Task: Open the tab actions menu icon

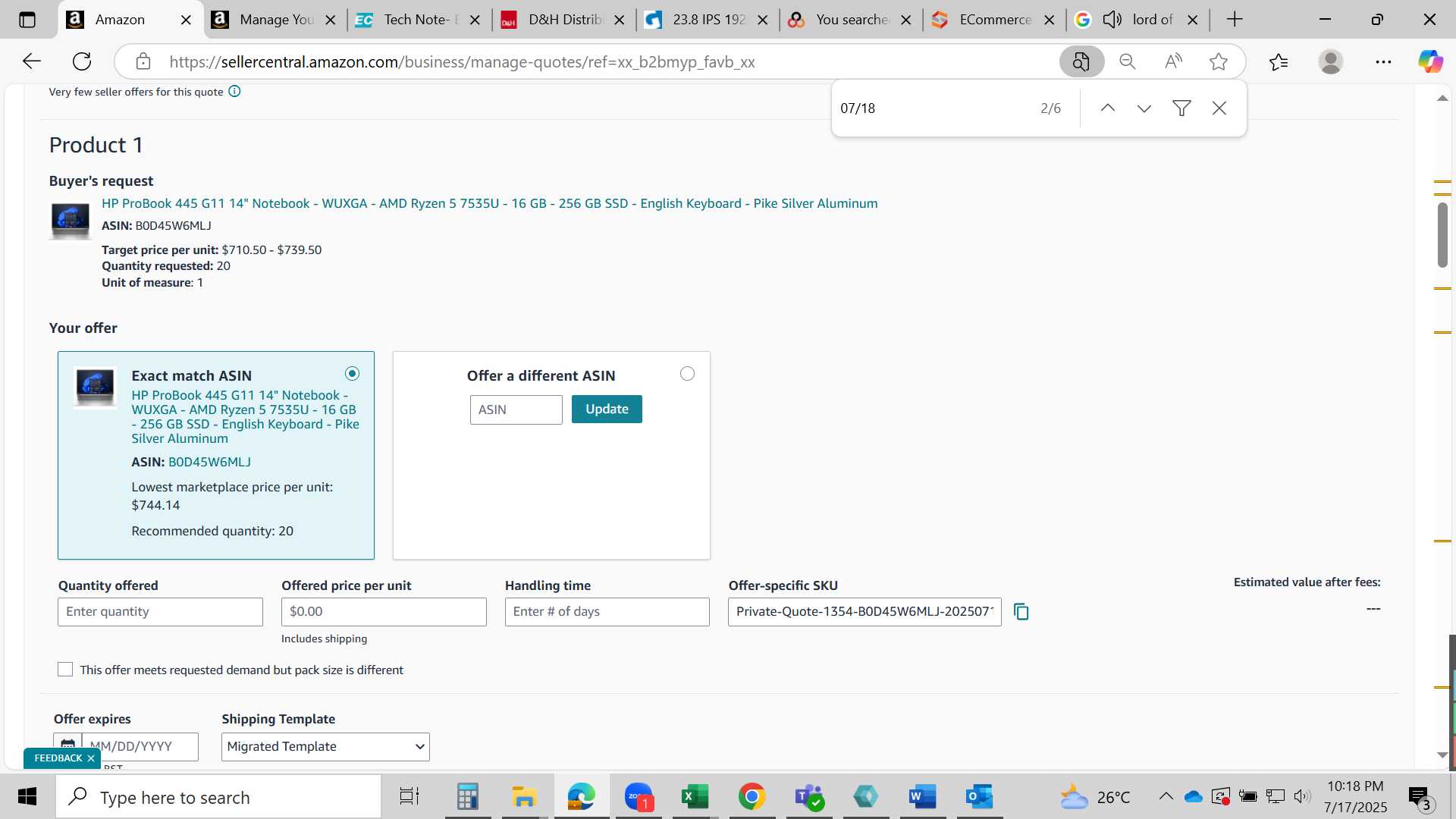Action: click(27, 20)
